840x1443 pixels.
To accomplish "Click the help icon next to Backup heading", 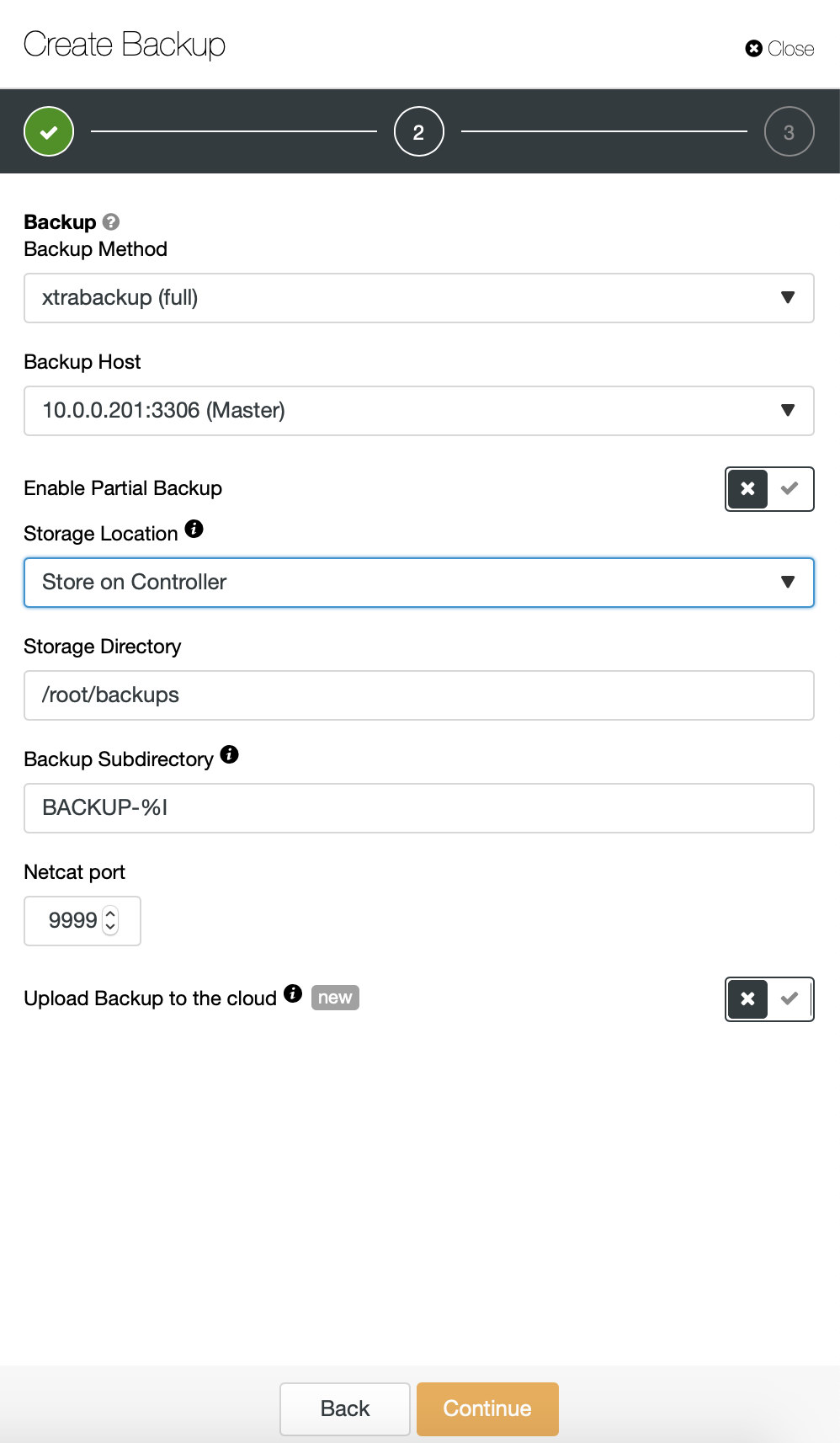I will pos(111,221).
